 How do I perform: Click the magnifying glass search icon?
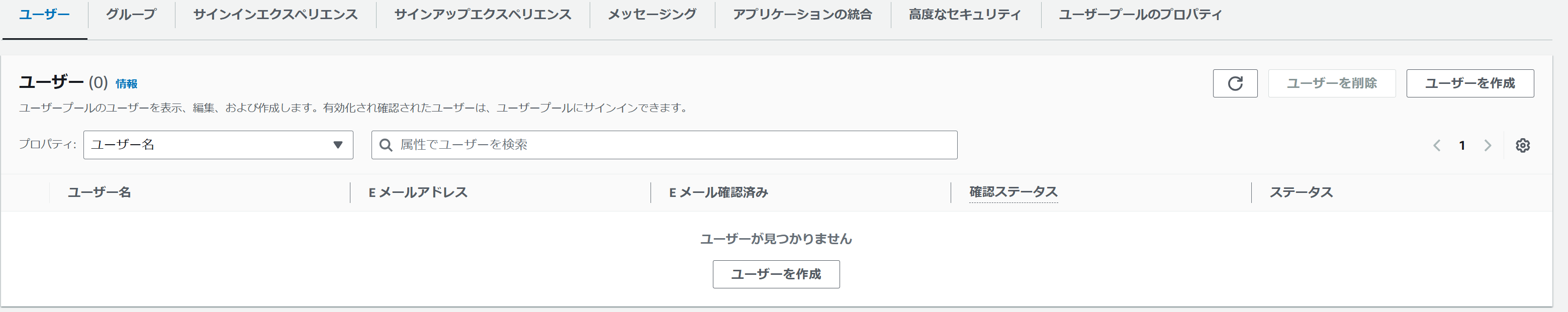386,145
